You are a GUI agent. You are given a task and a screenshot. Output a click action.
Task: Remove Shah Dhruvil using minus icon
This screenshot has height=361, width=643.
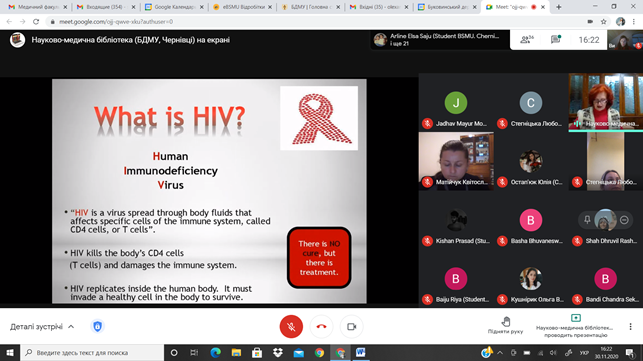[624, 220]
